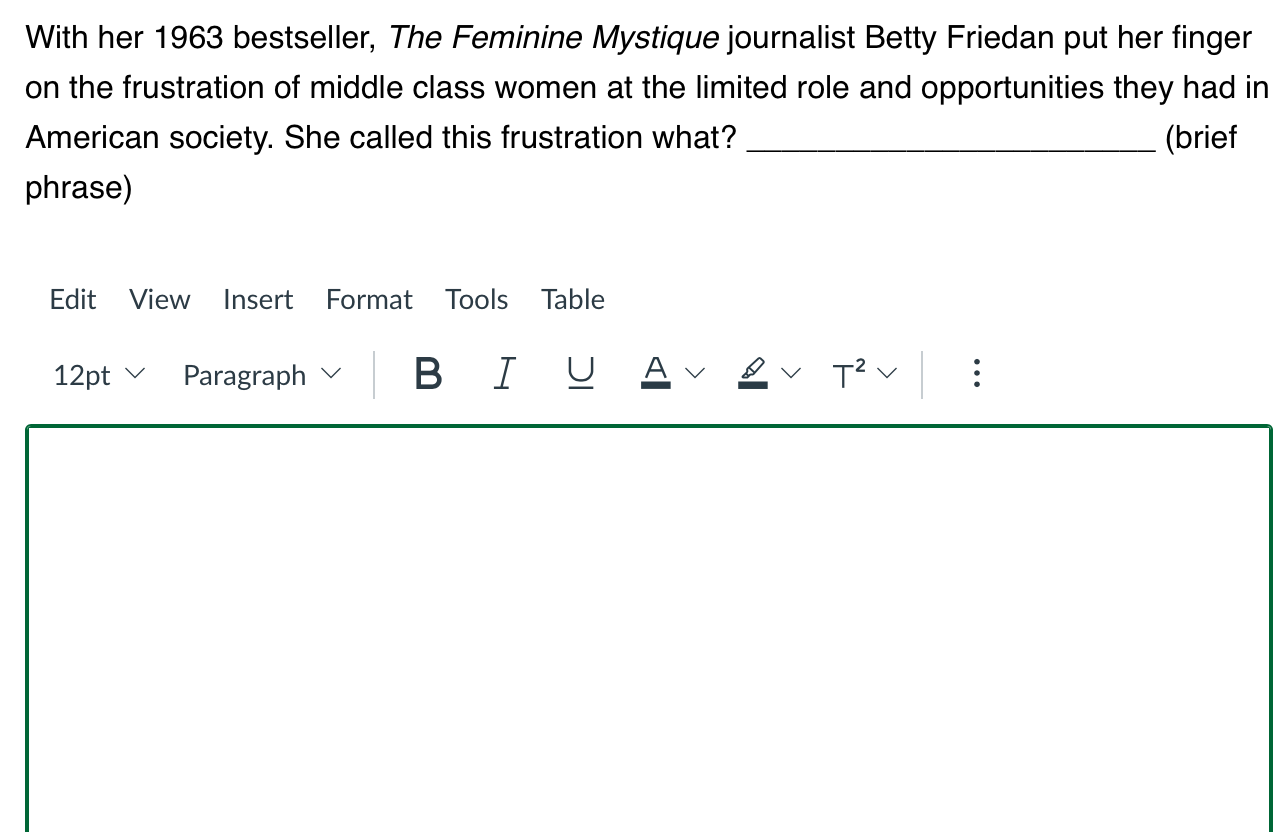Select the Paragraph style control
The width and height of the screenshot is (1286, 832).
[244, 375]
